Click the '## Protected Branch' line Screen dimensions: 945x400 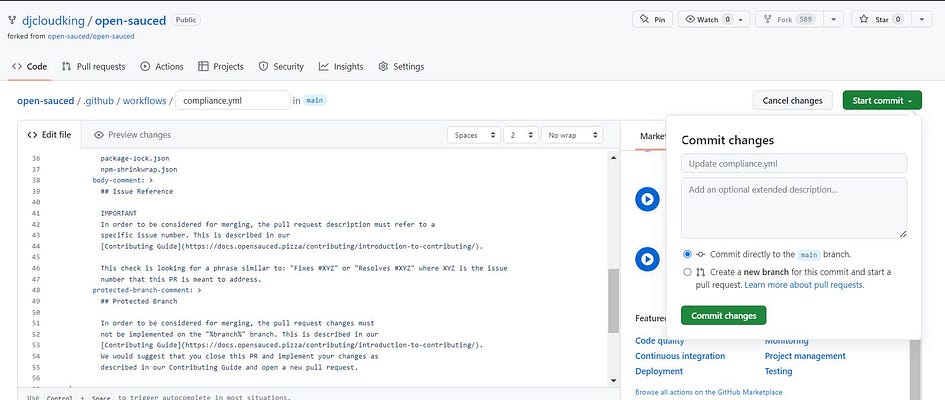pos(139,301)
